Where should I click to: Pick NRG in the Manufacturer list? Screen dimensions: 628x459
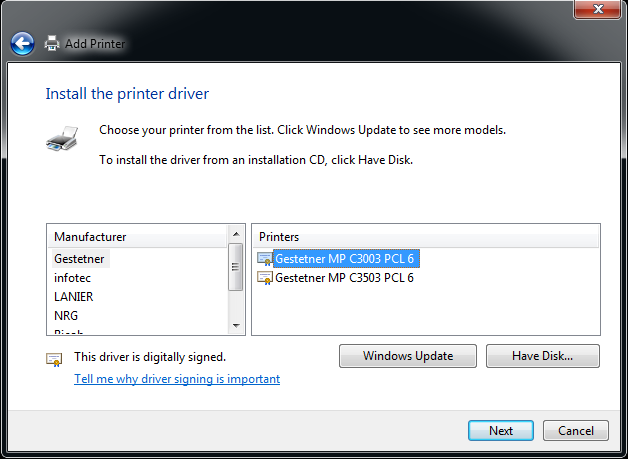tap(66, 316)
